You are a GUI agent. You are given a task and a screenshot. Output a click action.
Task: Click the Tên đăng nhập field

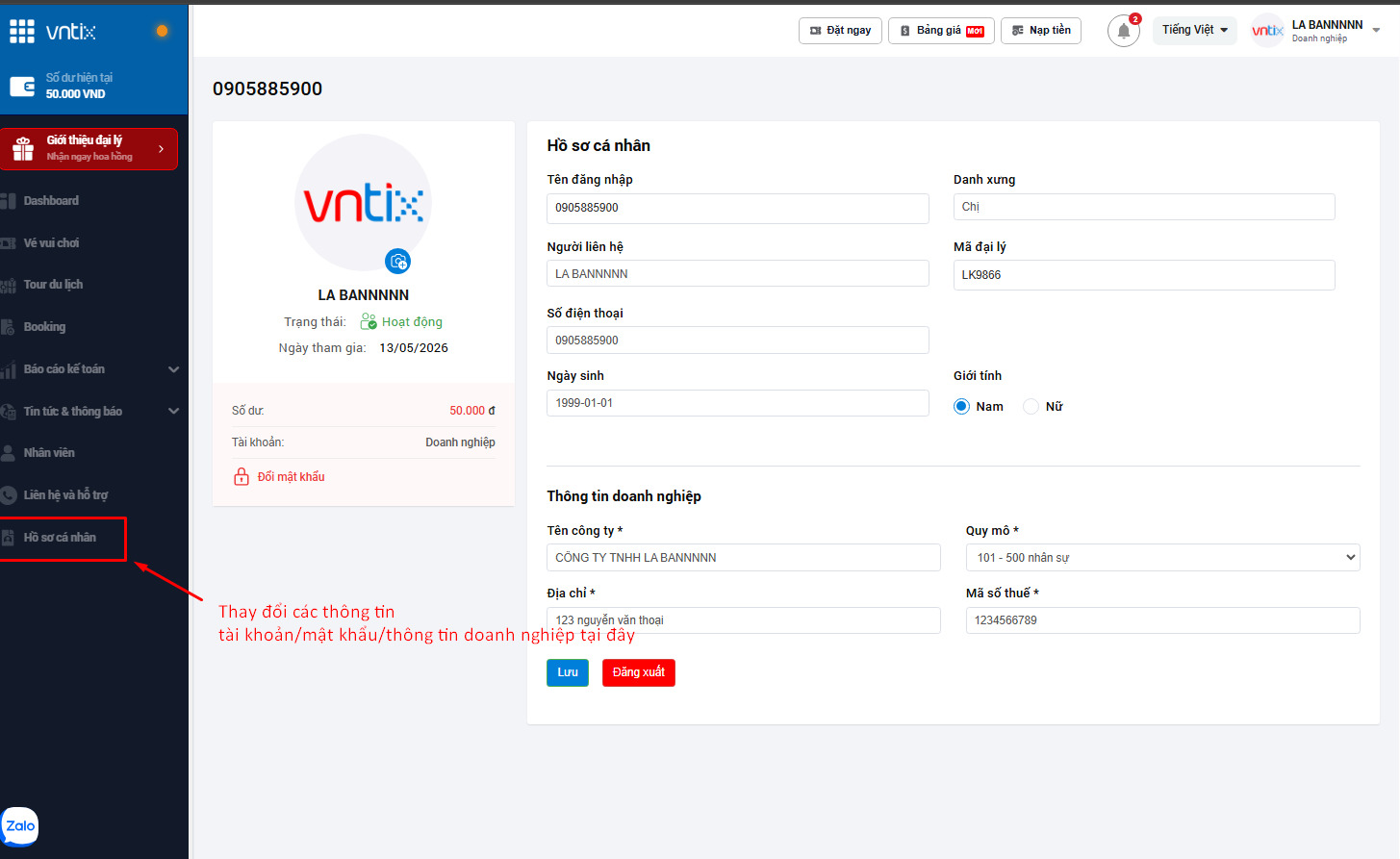pyautogui.click(x=738, y=208)
